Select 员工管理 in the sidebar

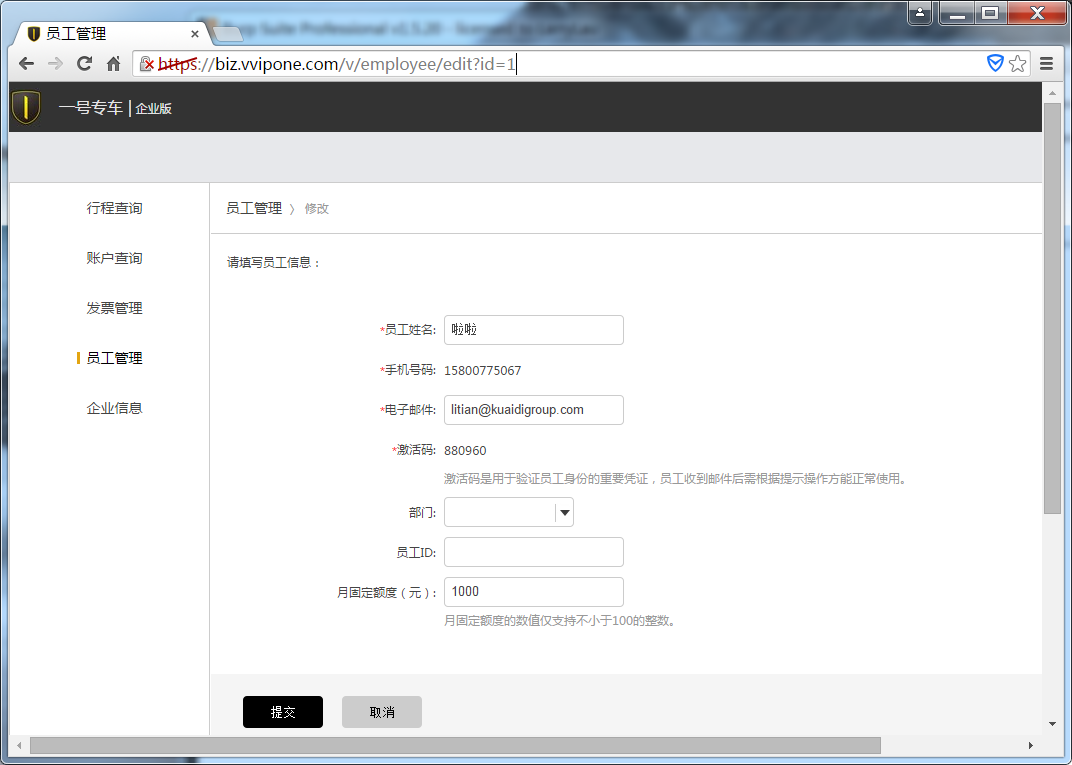[x=114, y=358]
